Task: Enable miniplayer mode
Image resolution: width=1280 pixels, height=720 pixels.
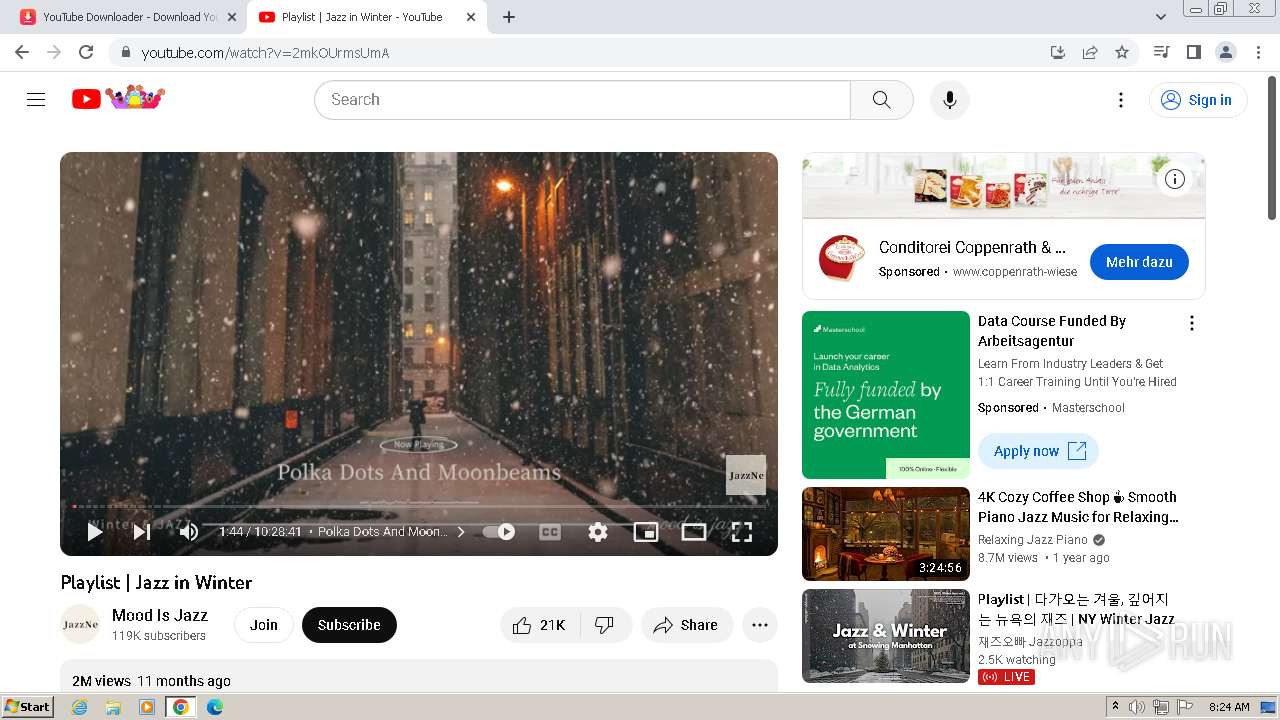Action: click(x=646, y=532)
